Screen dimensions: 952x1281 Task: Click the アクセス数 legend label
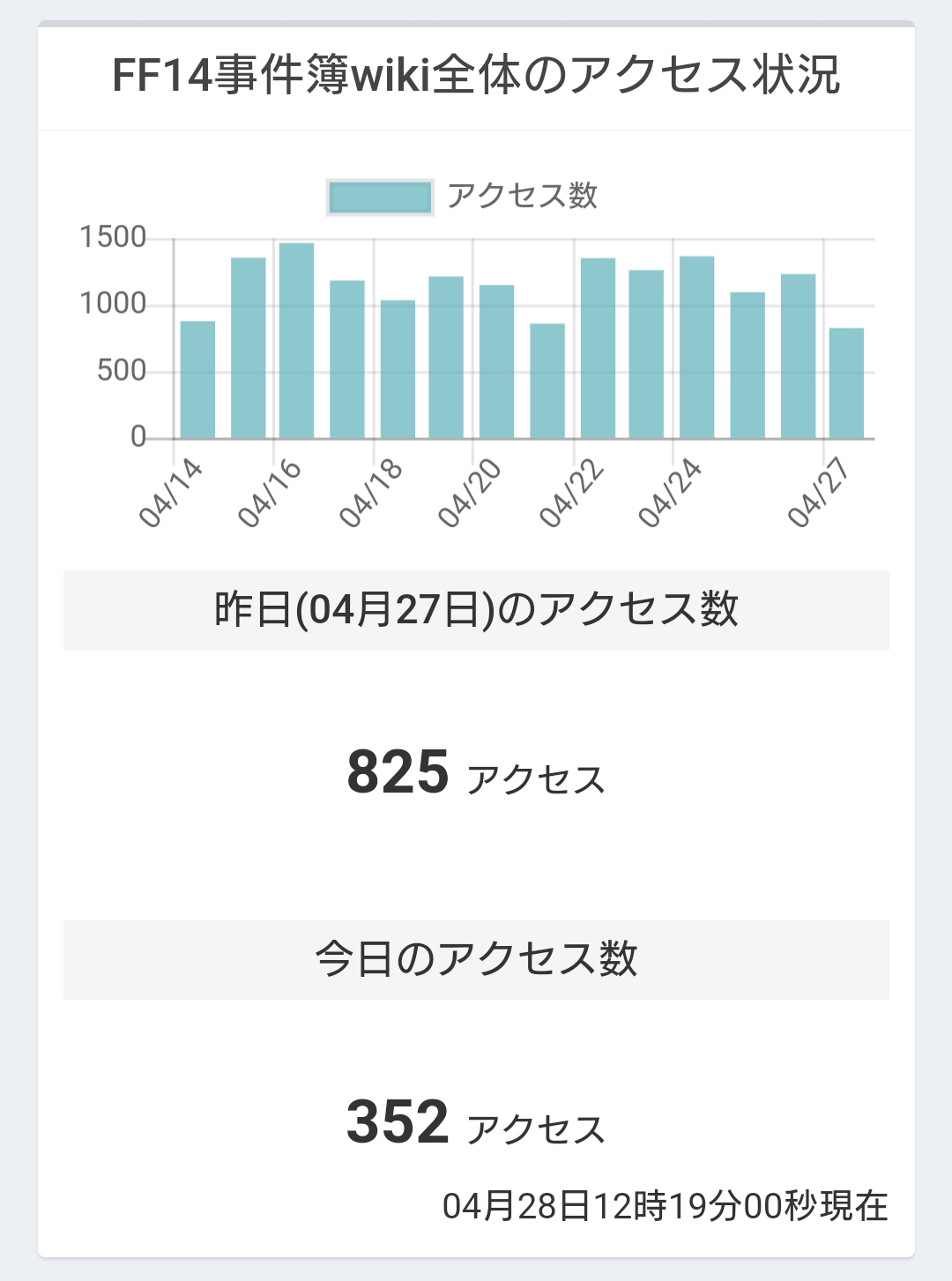click(x=522, y=196)
